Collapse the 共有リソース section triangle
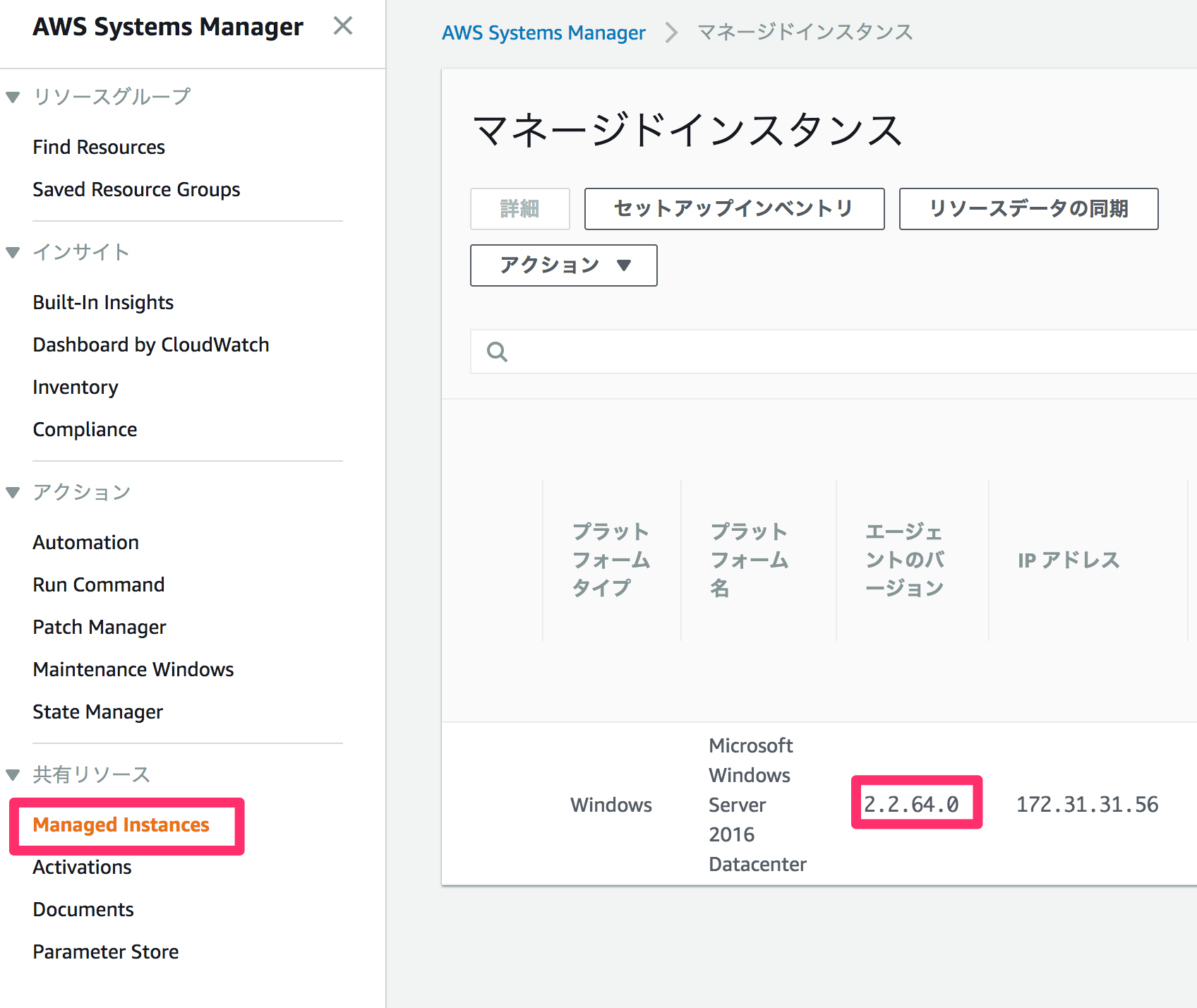Image resolution: width=1197 pixels, height=1008 pixels. tap(13, 774)
